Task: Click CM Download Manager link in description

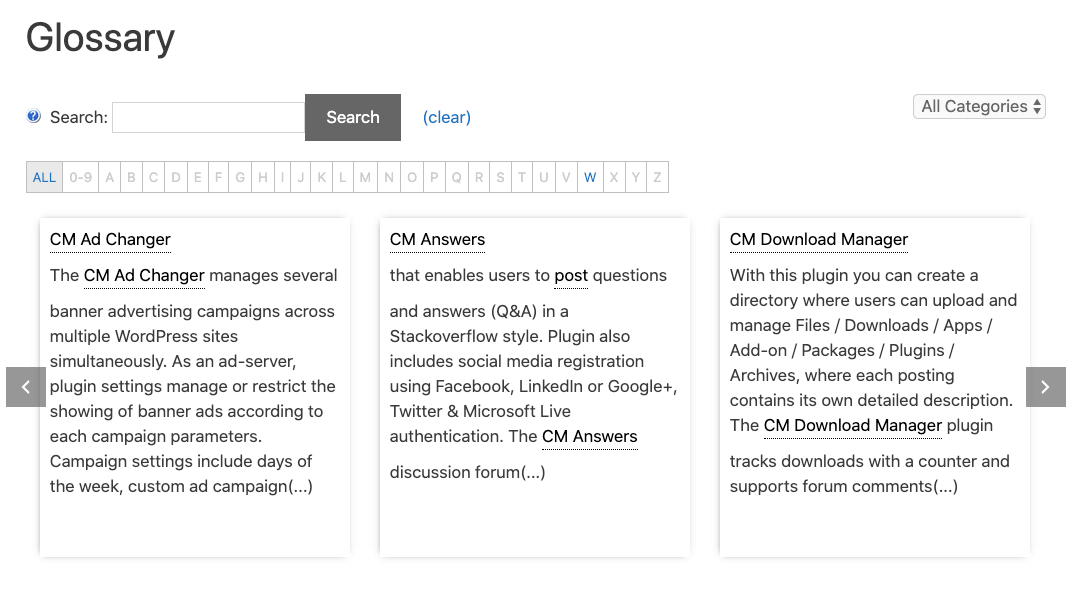Action: (x=852, y=425)
